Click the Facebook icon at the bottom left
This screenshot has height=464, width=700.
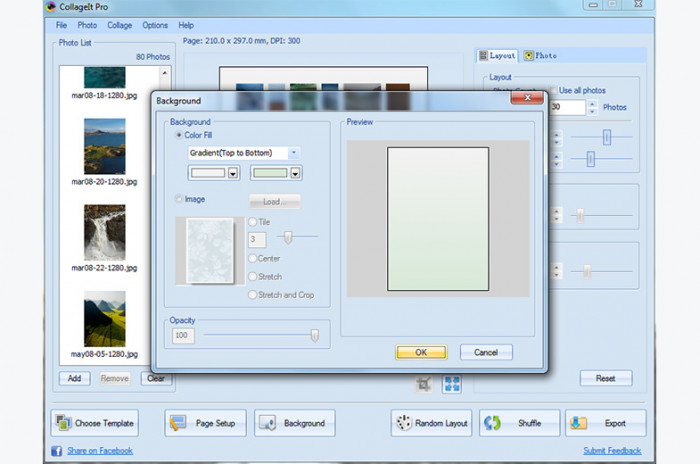click(57, 451)
